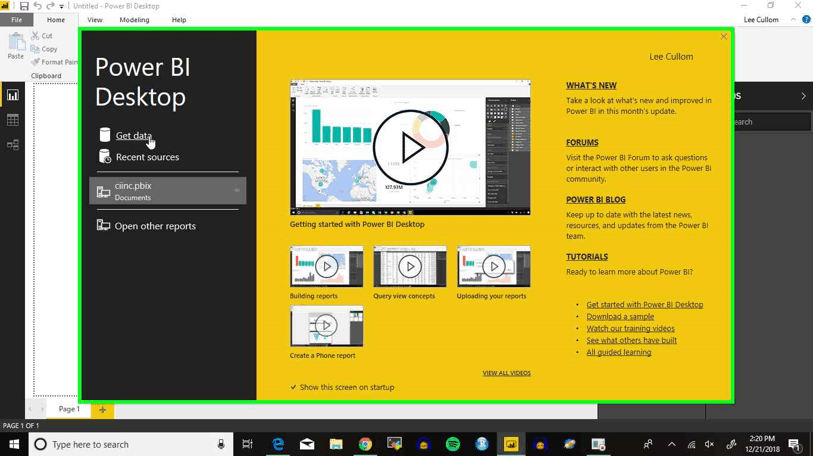Play the Uploading your reports video
Screen dimensions: 815x457
(x=494, y=266)
